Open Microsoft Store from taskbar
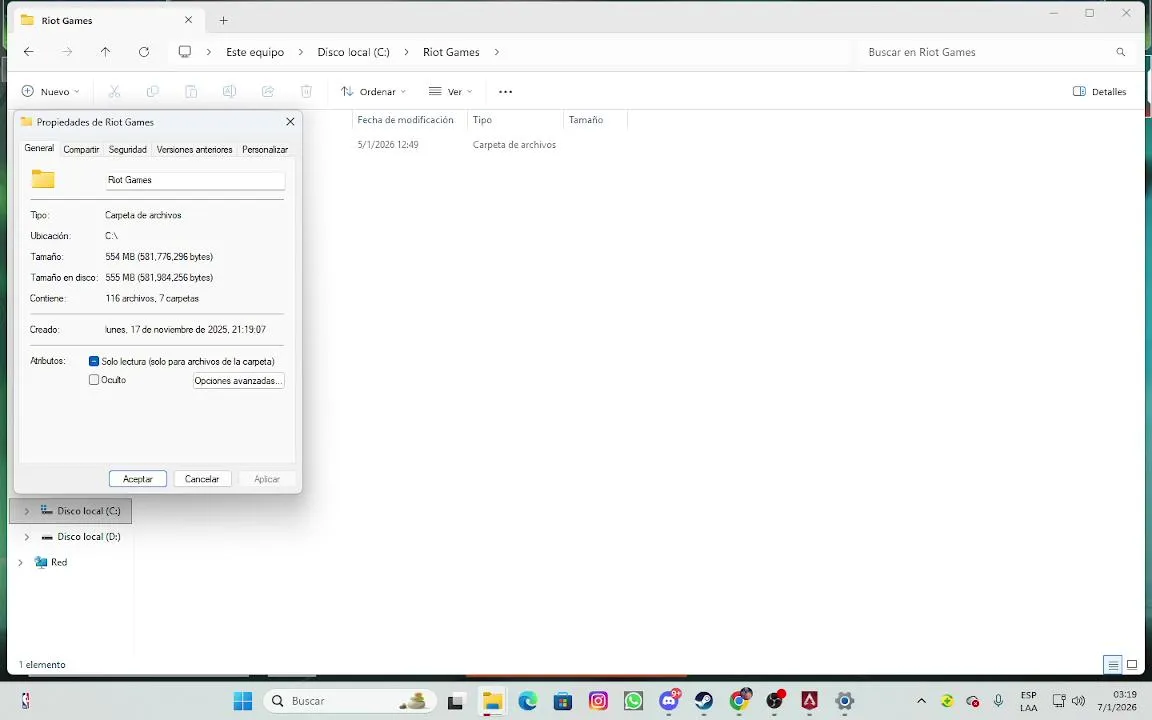Screen dimensions: 1152x720 point(563,701)
